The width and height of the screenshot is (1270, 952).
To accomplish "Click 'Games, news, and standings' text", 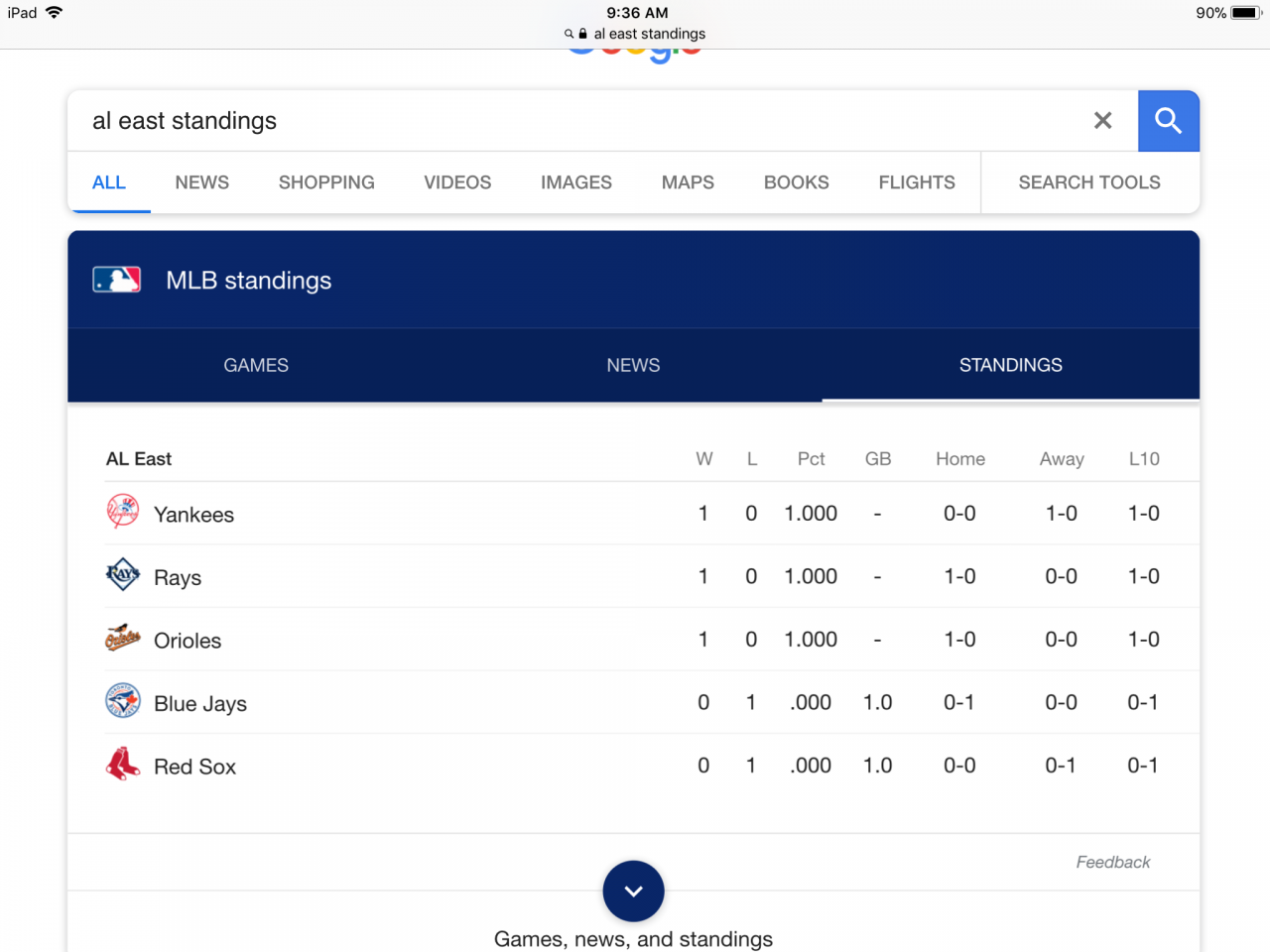I will 633,939.
